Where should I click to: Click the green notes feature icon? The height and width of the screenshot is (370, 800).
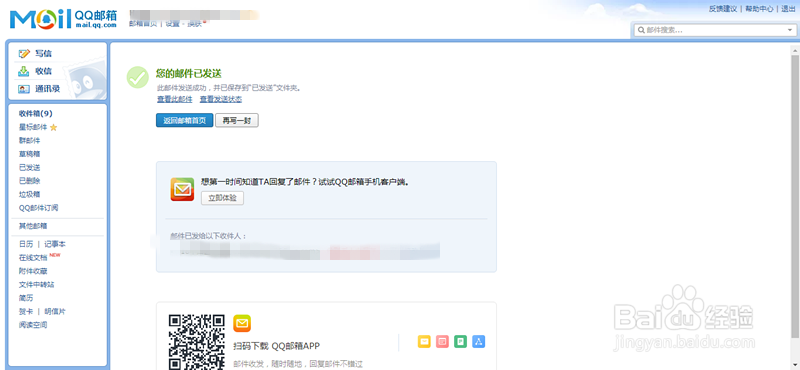click(461, 341)
